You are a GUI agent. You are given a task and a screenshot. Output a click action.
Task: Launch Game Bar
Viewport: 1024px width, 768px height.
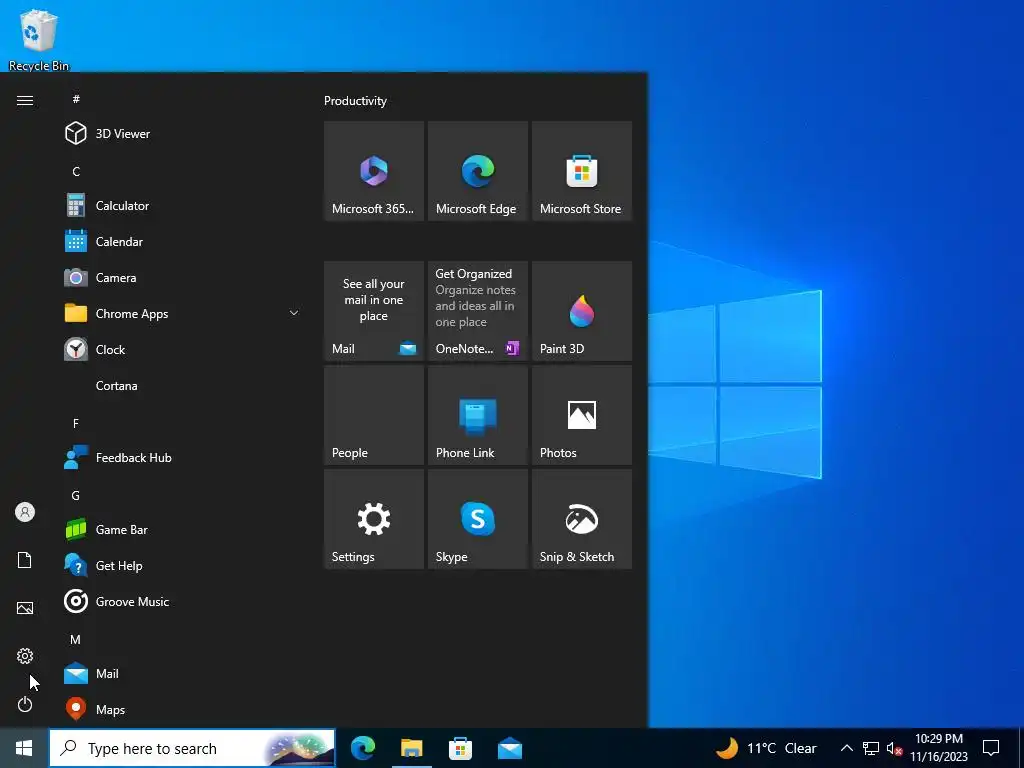(181, 530)
